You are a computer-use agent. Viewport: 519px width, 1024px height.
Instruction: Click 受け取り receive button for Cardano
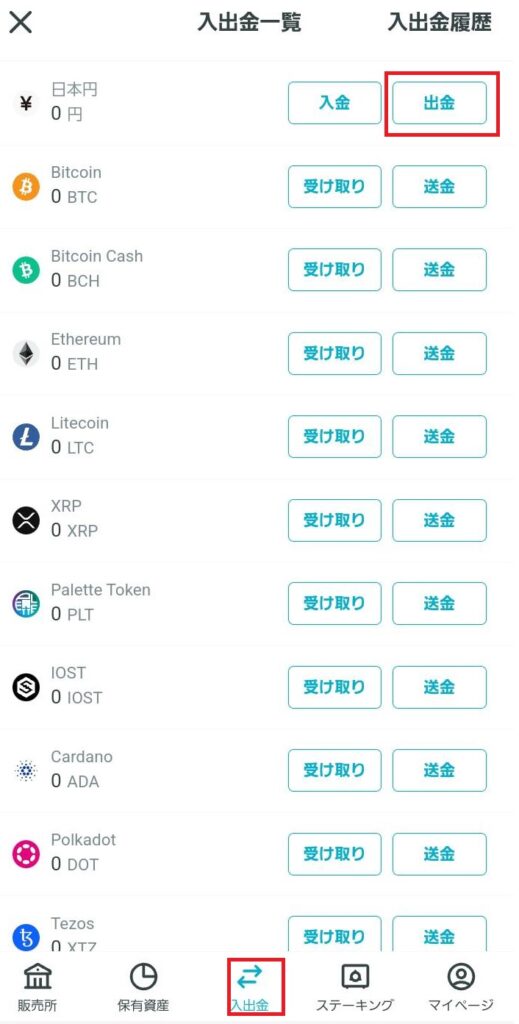click(335, 771)
